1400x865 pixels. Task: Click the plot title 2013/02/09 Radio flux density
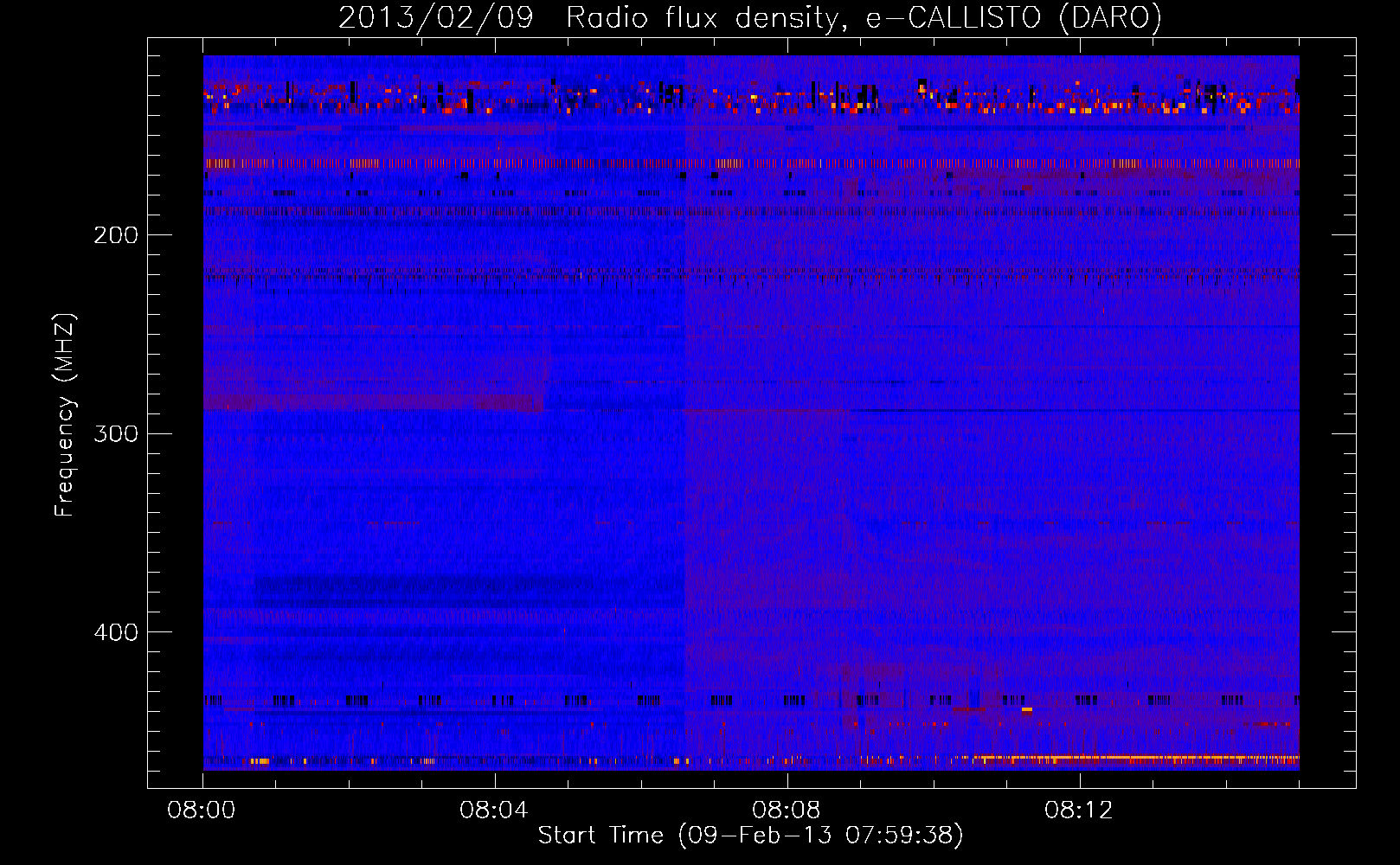click(x=750, y=17)
